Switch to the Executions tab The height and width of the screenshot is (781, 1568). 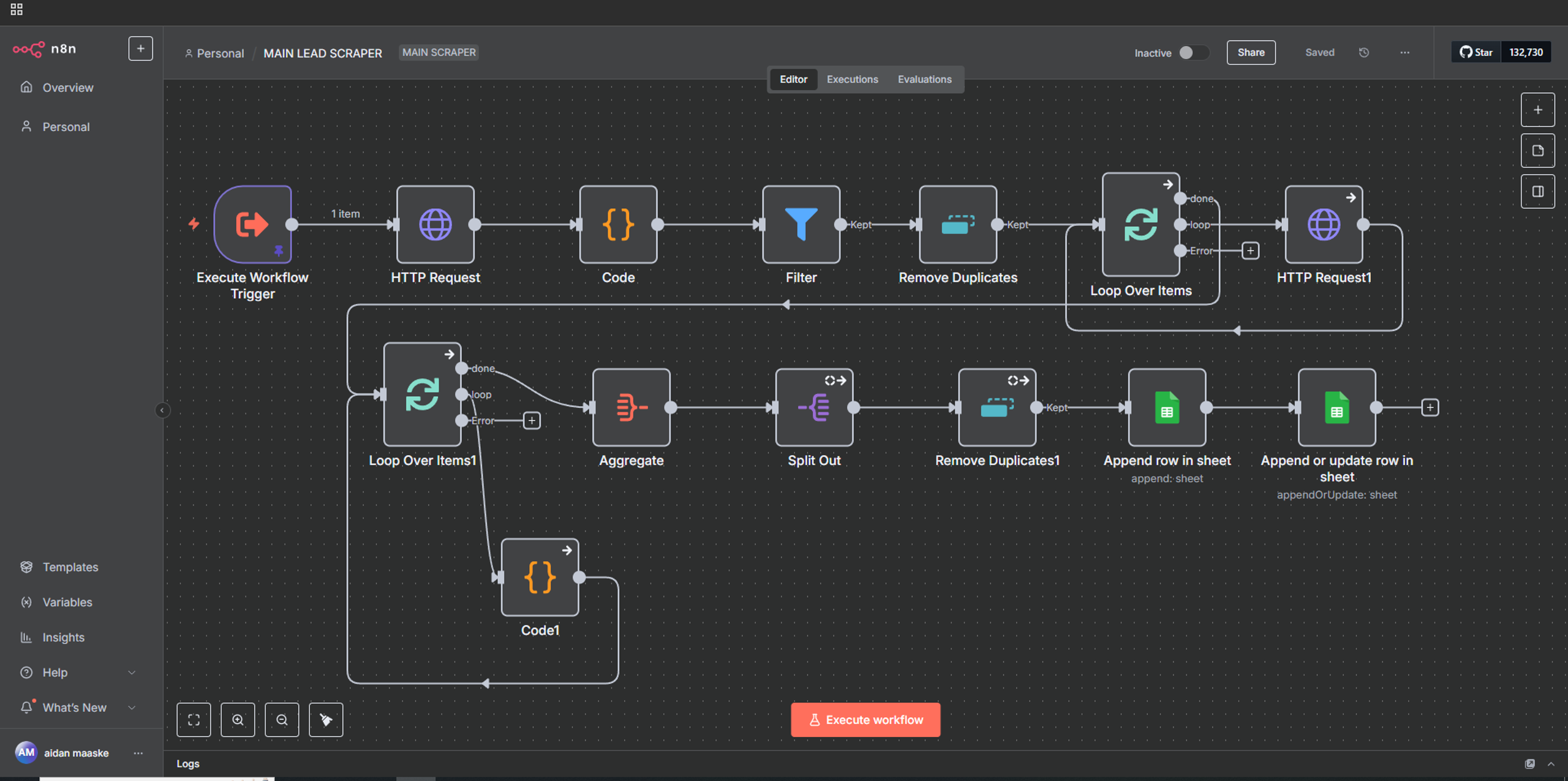[852, 79]
